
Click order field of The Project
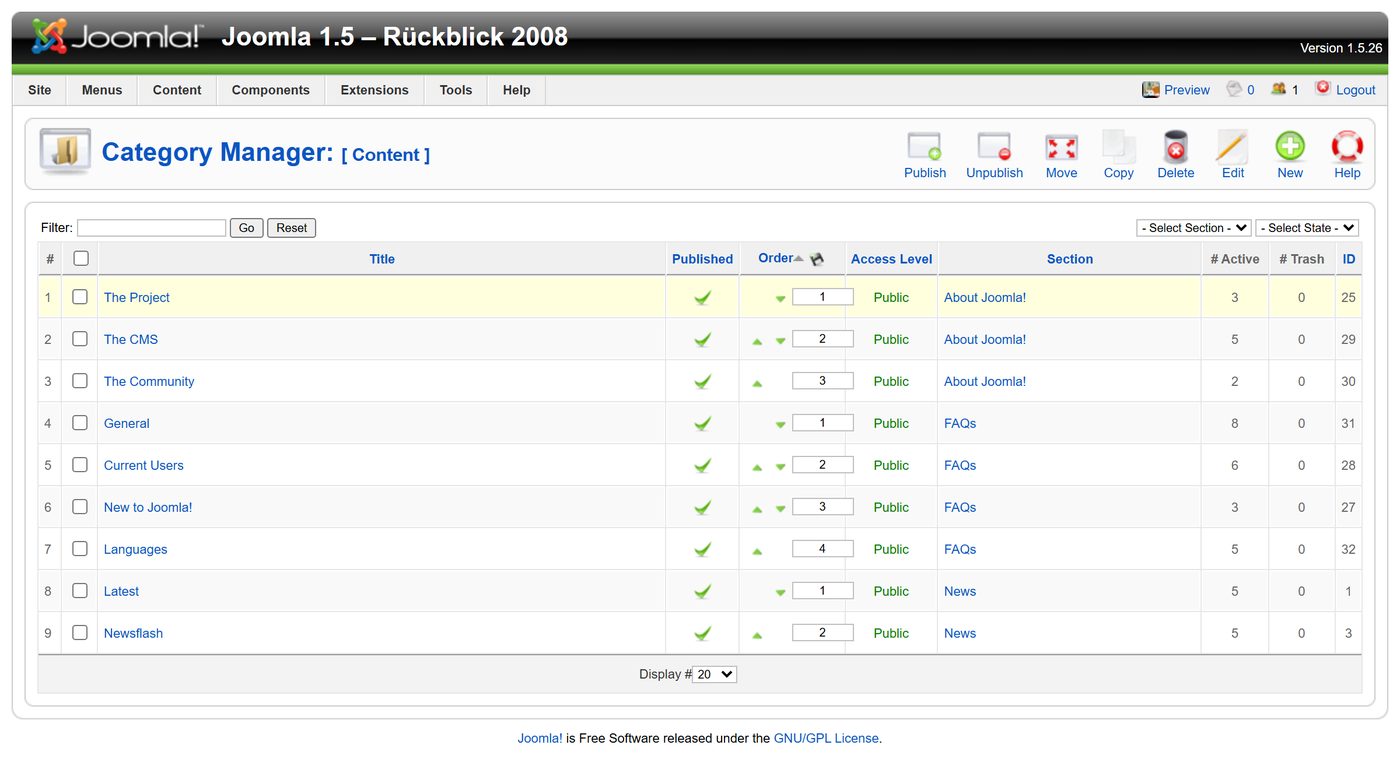pyautogui.click(x=823, y=297)
